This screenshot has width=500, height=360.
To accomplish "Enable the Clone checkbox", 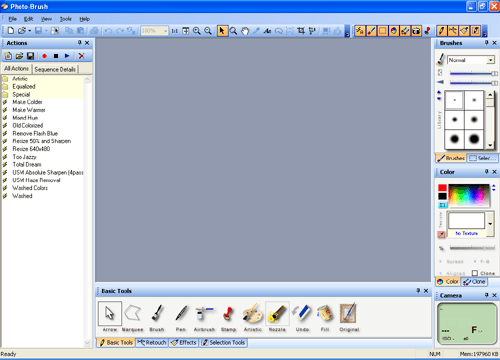I will click(x=475, y=273).
